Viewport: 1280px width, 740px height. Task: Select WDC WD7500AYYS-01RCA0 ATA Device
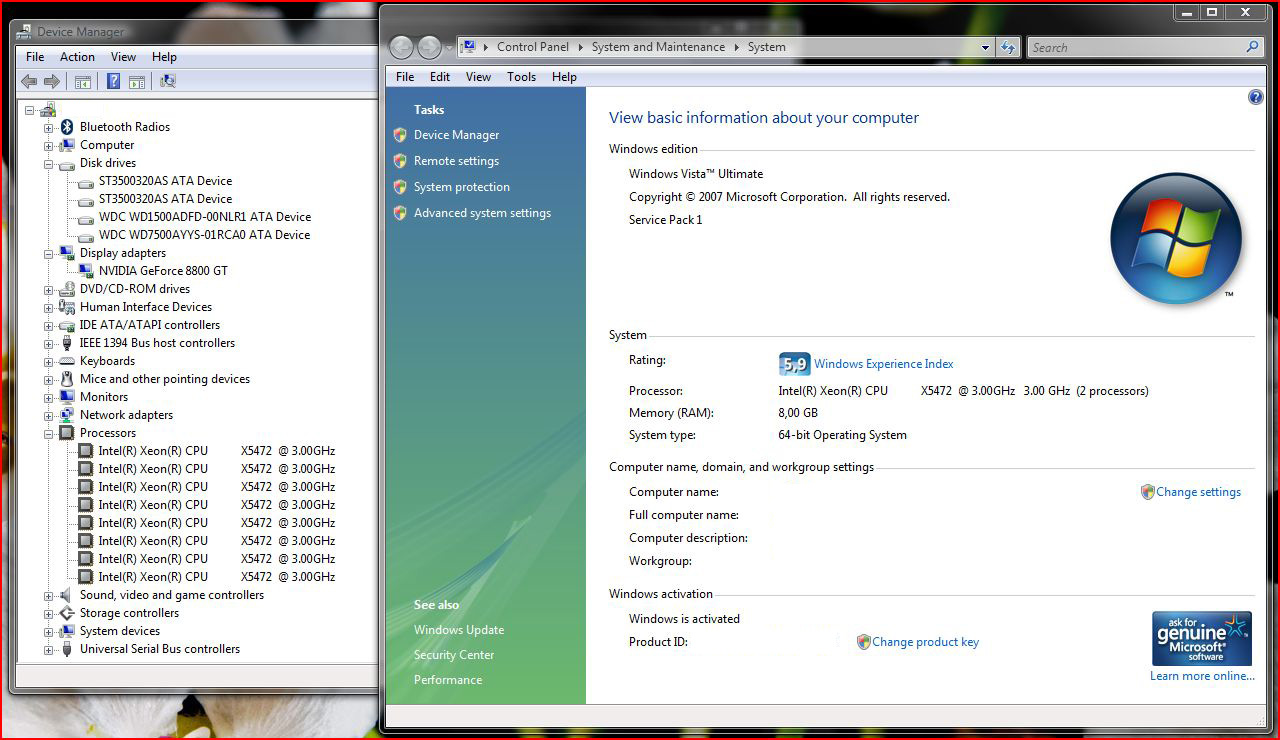pyautogui.click(x=204, y=235)
